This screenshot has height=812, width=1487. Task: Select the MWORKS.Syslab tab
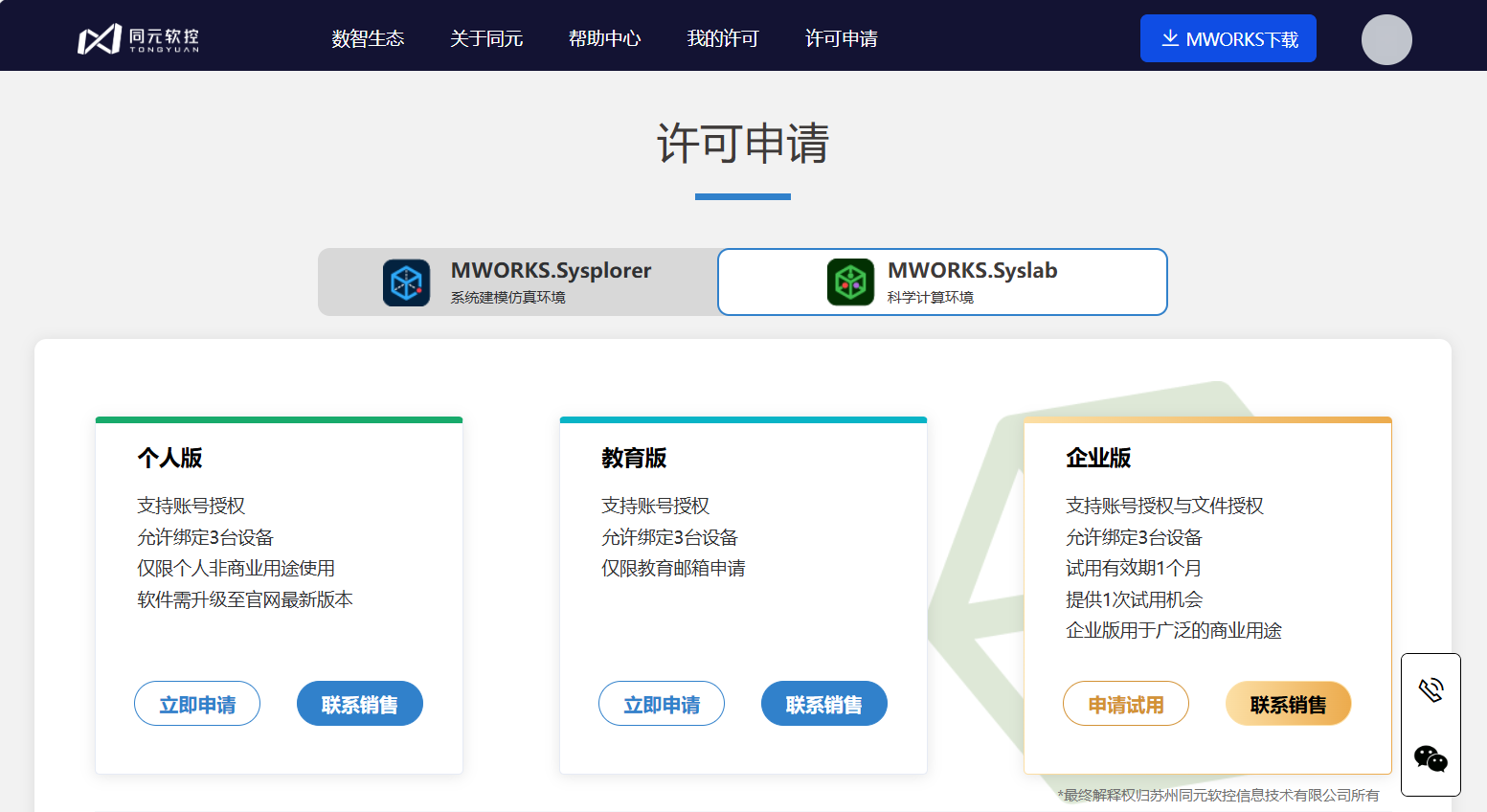coord(942,282)
